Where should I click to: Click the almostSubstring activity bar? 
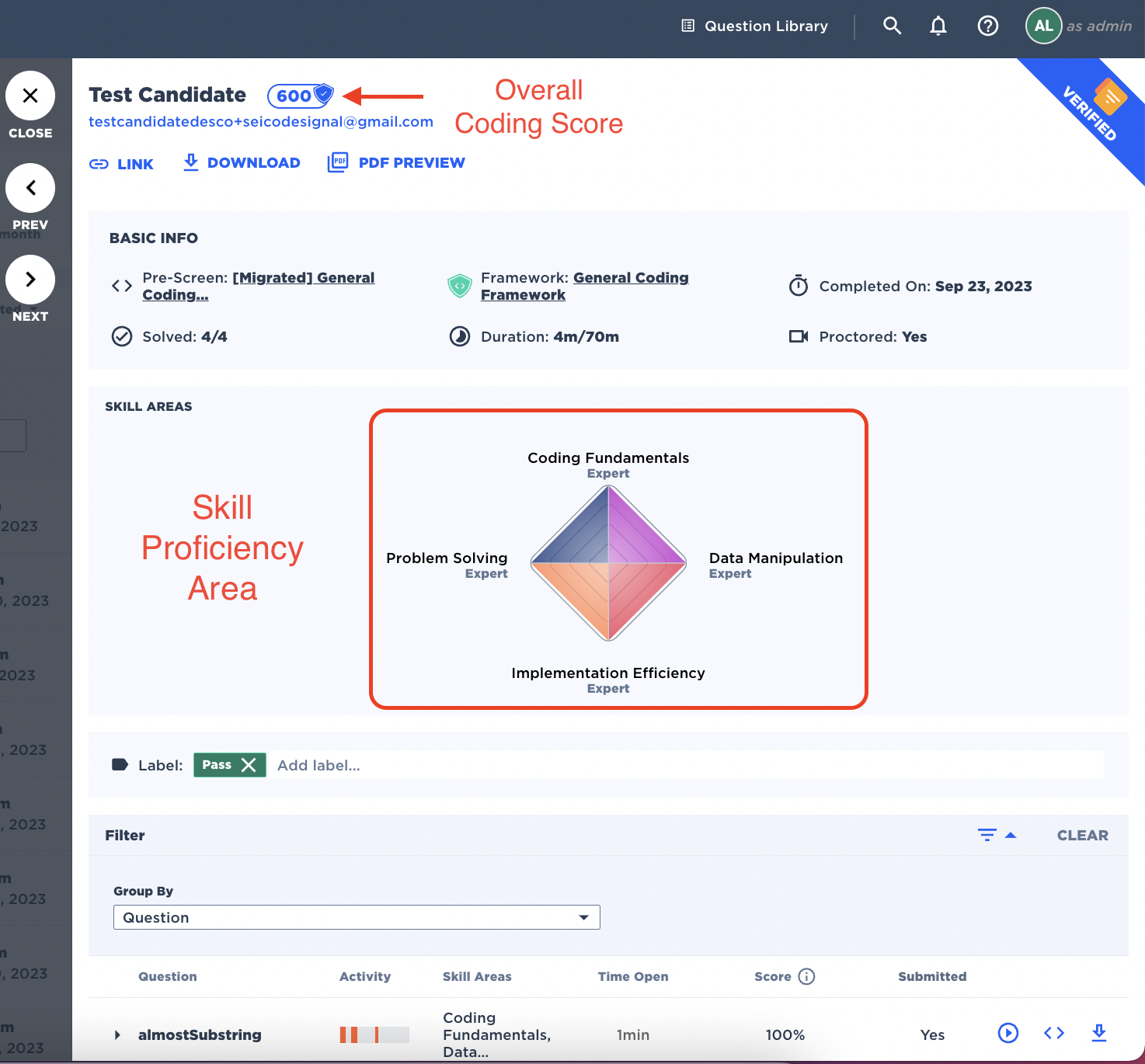pos(374,1034)
